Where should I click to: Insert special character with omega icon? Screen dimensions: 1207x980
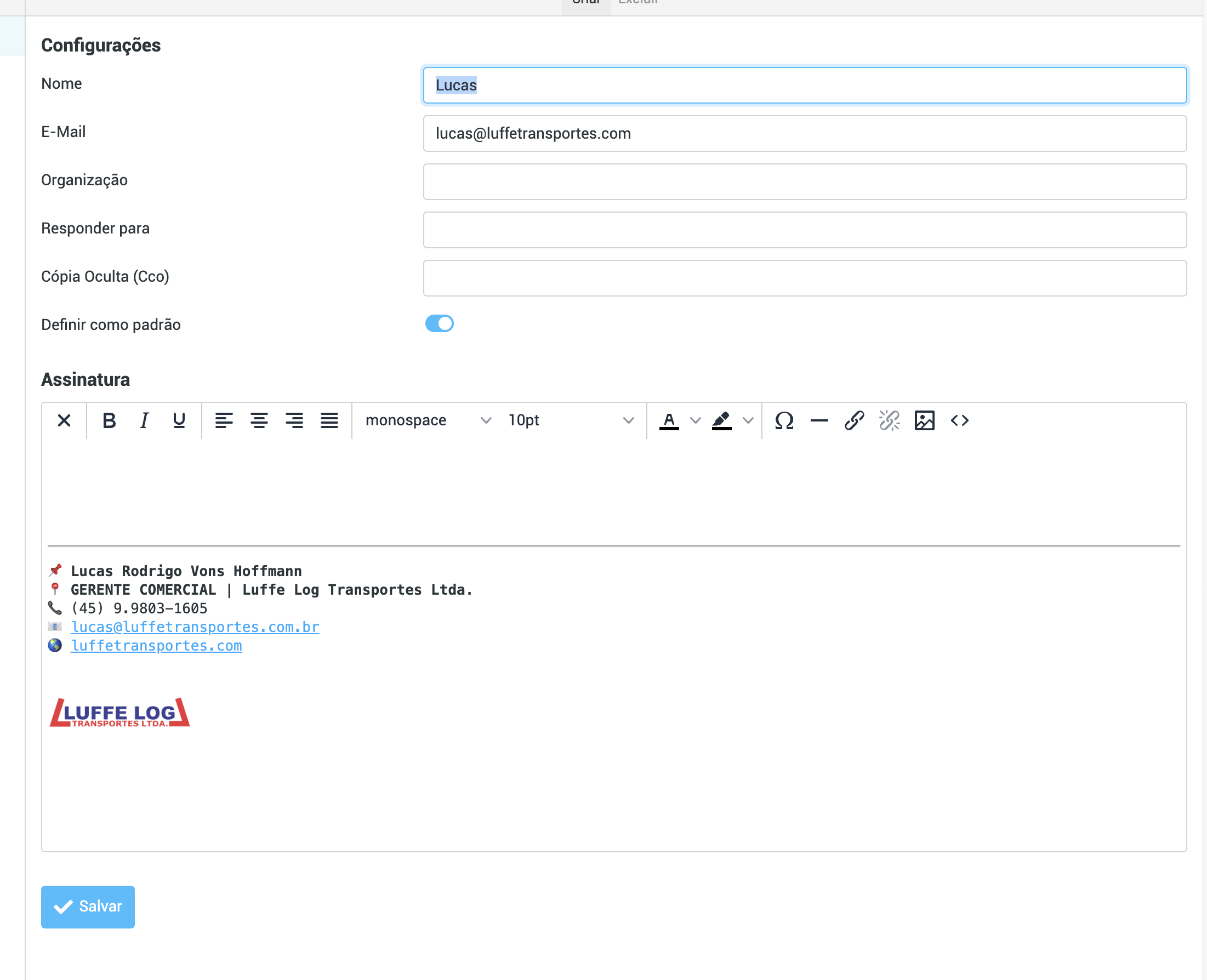[x=784, y=420]
